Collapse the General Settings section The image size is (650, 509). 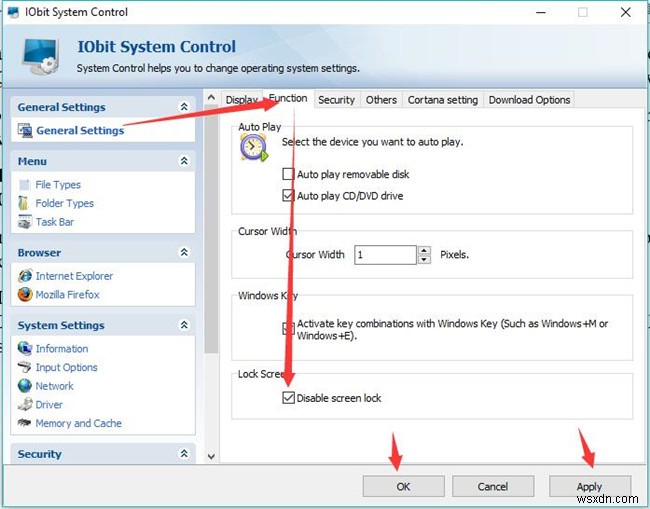184,107
